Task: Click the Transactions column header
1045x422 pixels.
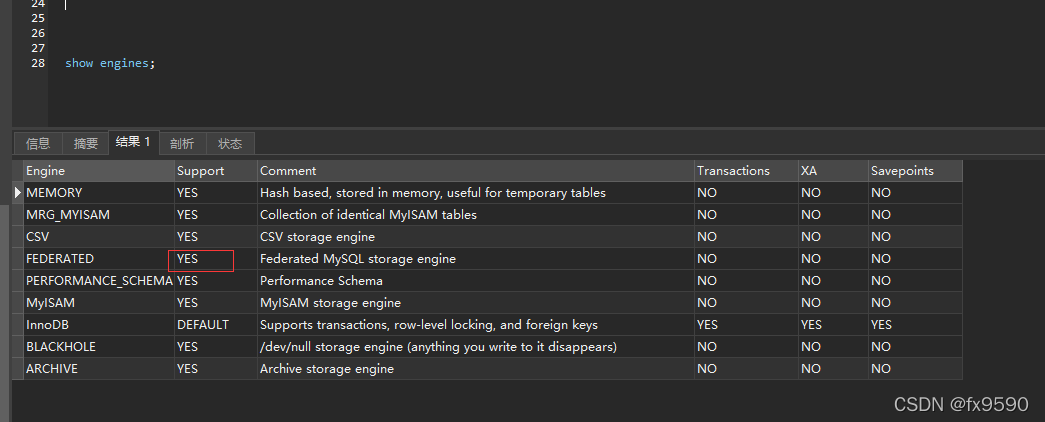Action: (x=745, y=171)
